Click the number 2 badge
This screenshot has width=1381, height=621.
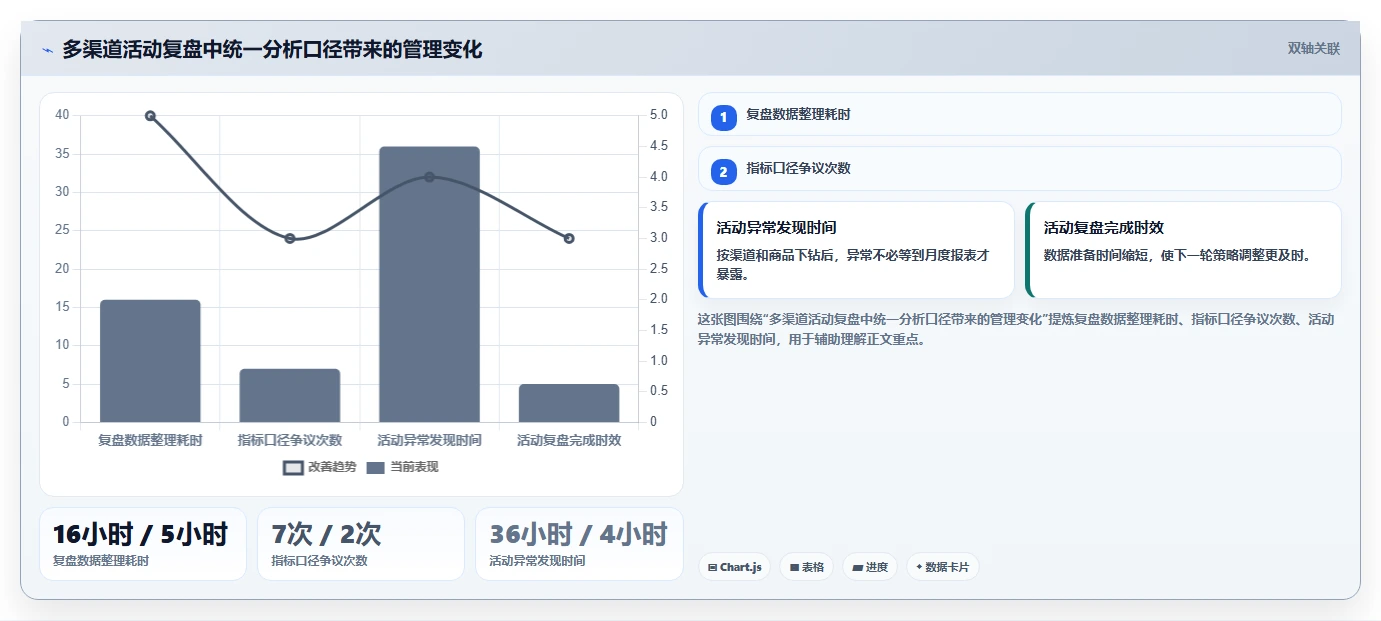click(x=723, y=172)
